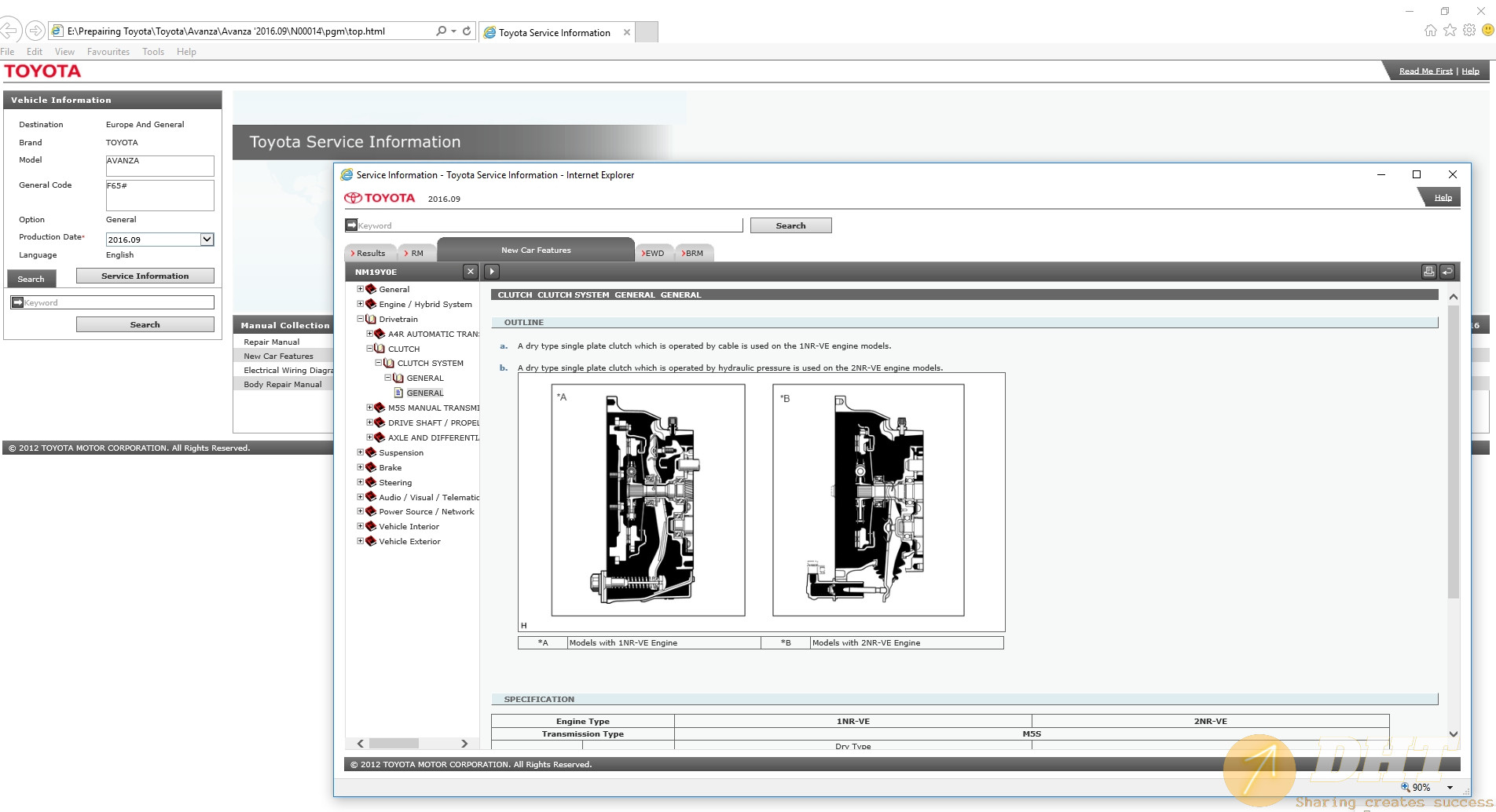Click the keyword arrow icon in popup search
Screen dimensions: 1496x812
[x=351, y=225]
